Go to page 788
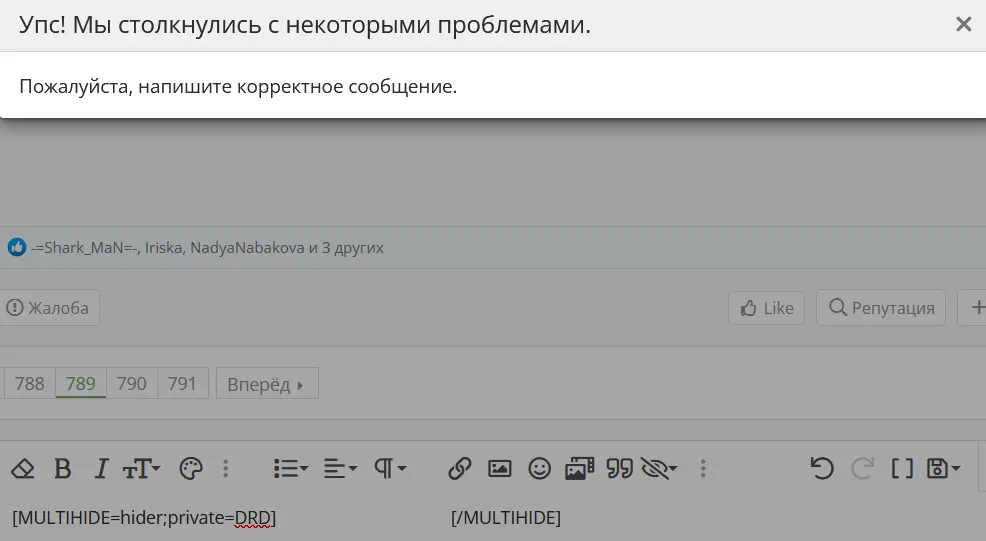The image size is (986, 541). [x=30, y=383]
